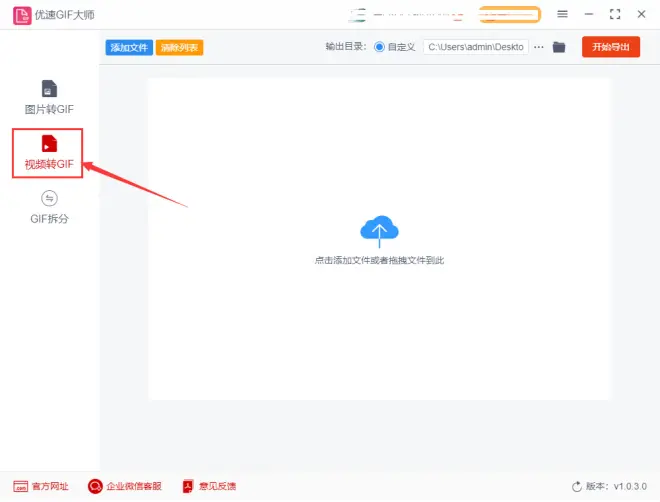
Task: Click the orange outlined button in title bar
Action: tap(510, 14)
